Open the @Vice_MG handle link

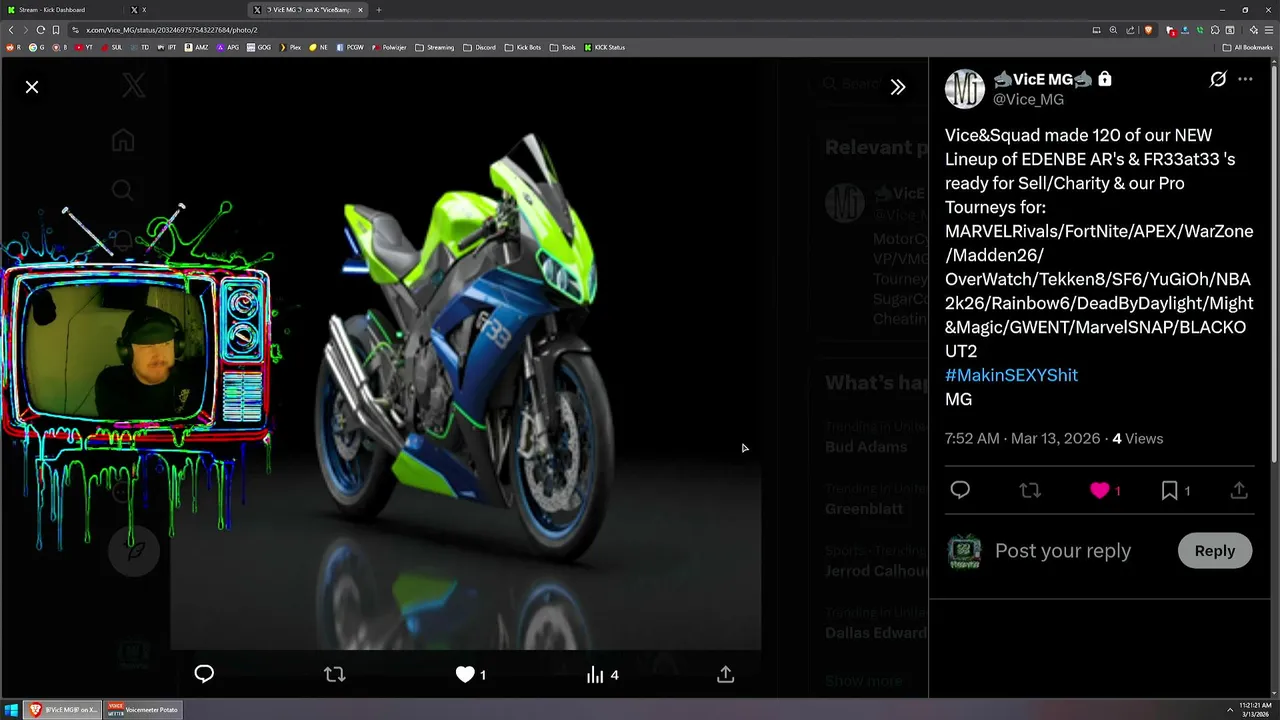coord(1028,100)
